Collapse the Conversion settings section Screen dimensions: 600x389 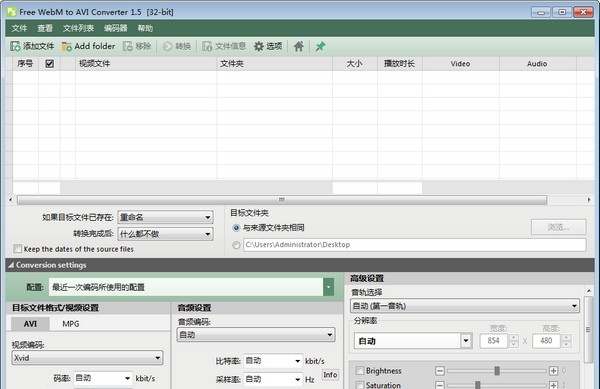11,265
